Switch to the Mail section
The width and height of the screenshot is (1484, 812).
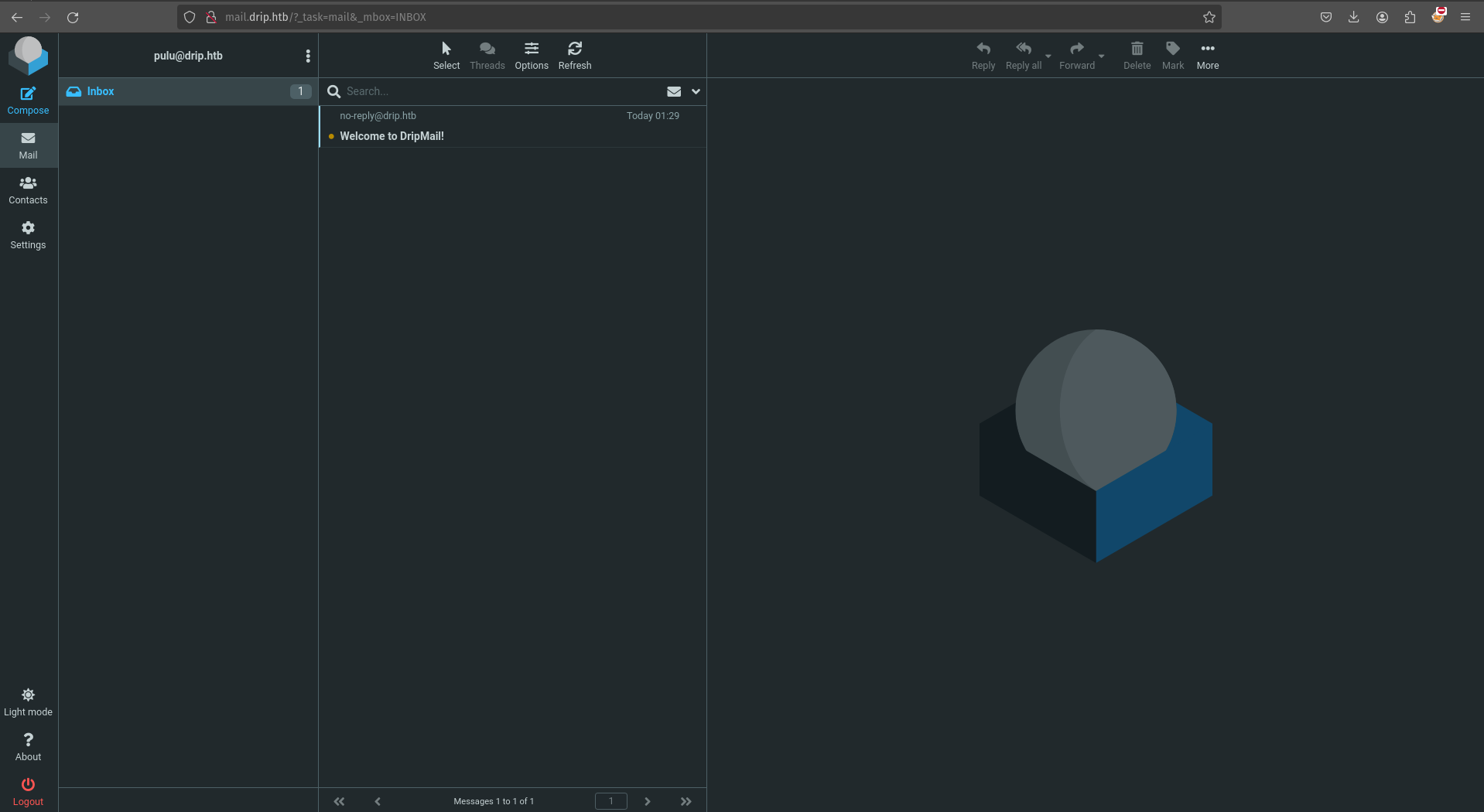click(28, 145)
